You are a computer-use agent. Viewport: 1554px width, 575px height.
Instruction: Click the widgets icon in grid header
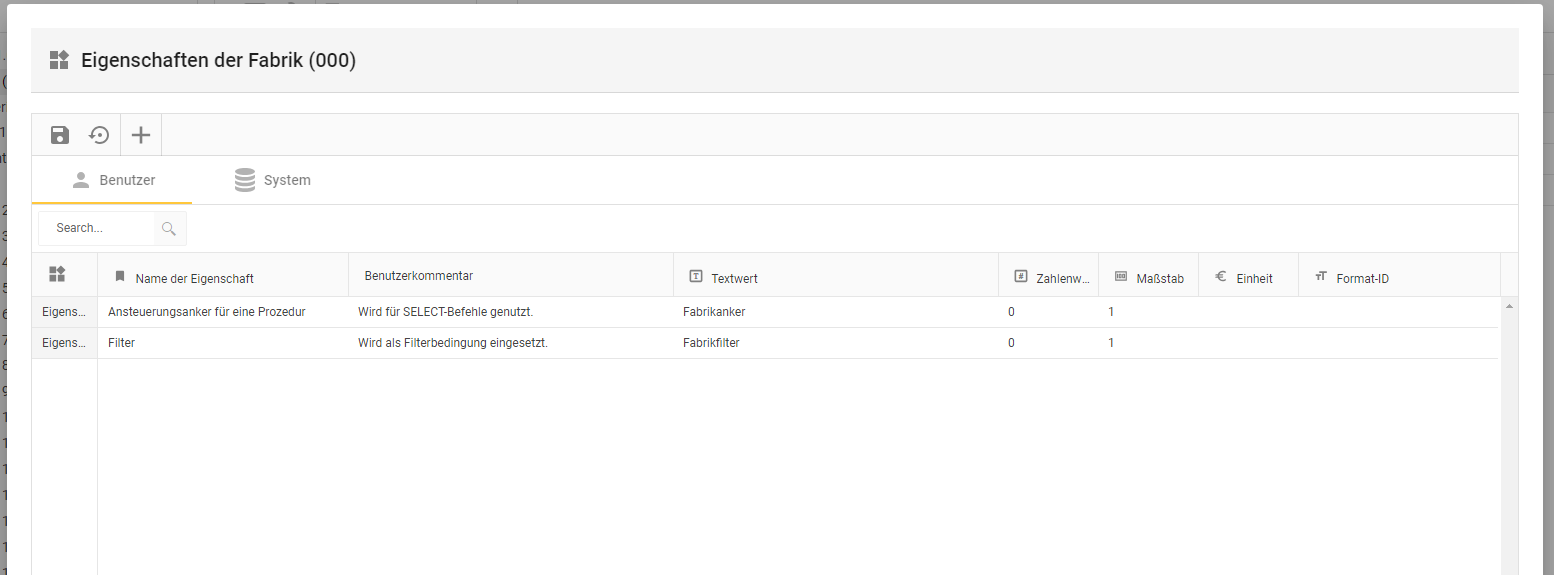tap(57, 274)
